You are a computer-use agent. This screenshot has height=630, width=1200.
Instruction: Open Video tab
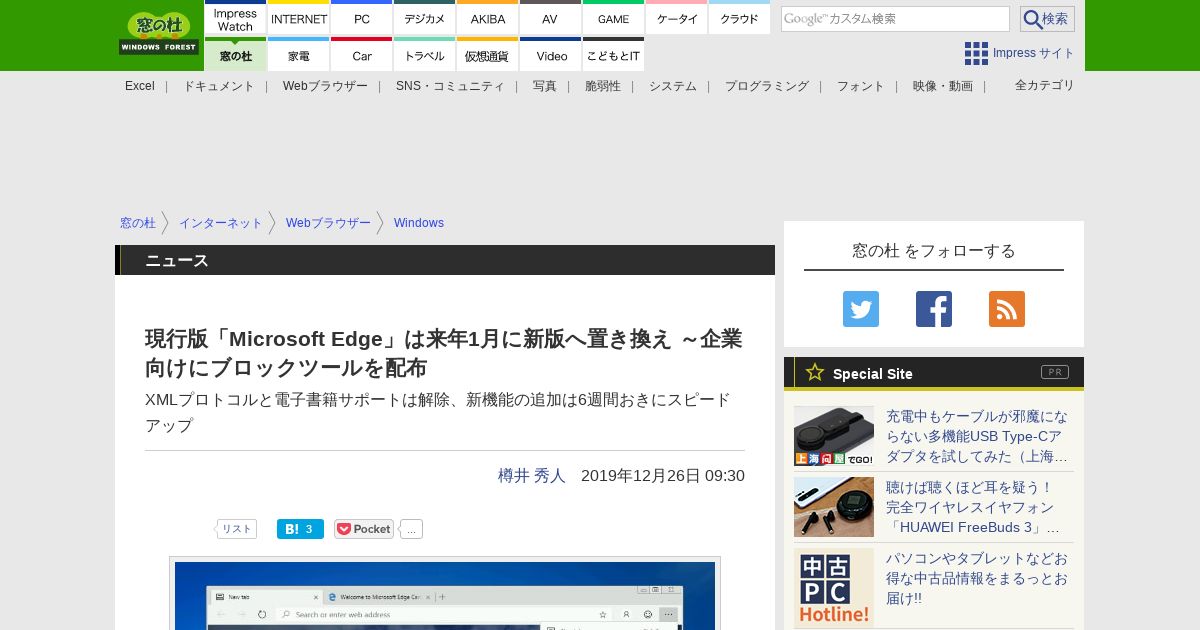(550, 55)
